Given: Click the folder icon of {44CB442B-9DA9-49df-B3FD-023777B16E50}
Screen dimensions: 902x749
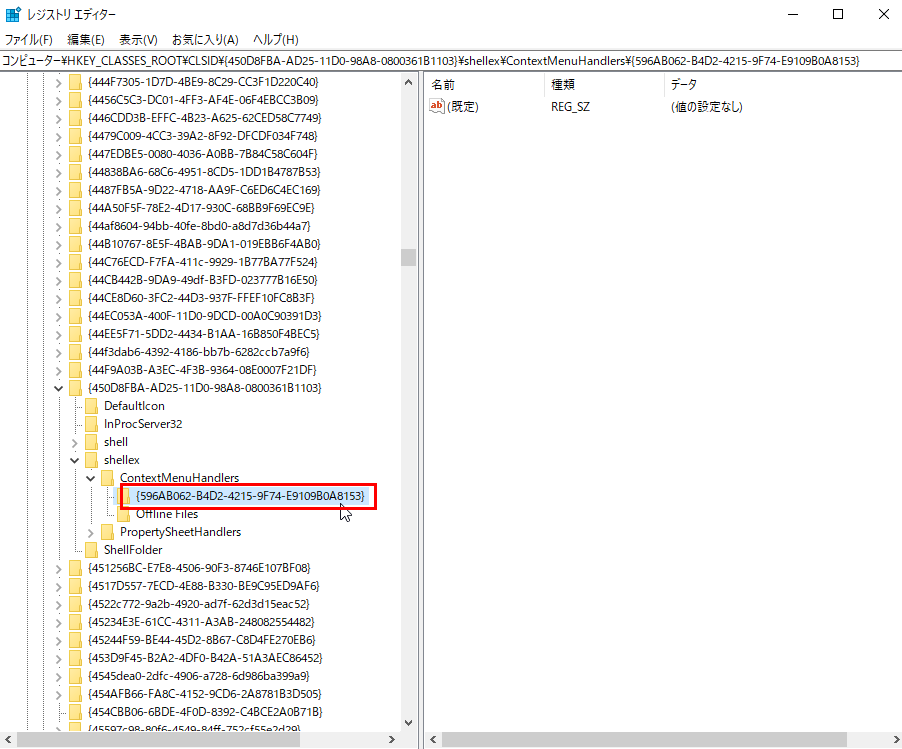Looking at the screenshot, I should tap(75, 280).
